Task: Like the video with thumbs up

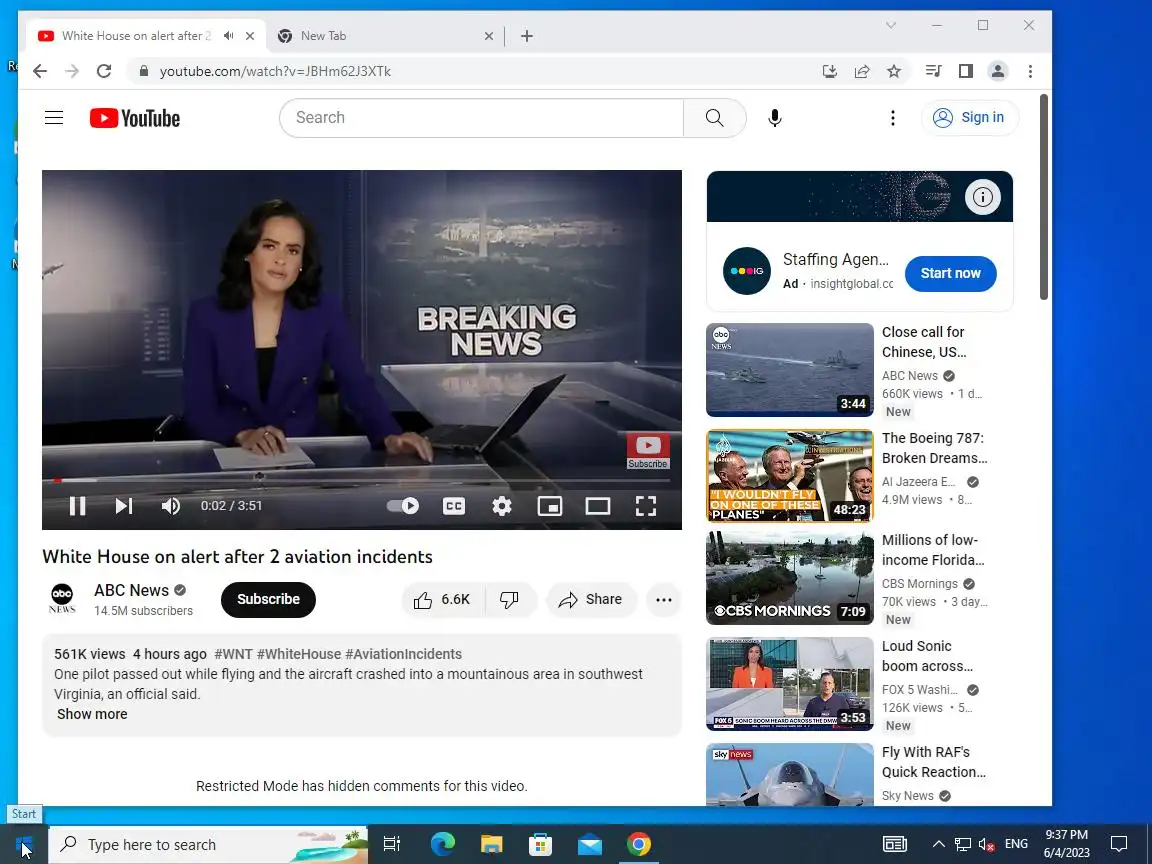Action: (442, 600)
